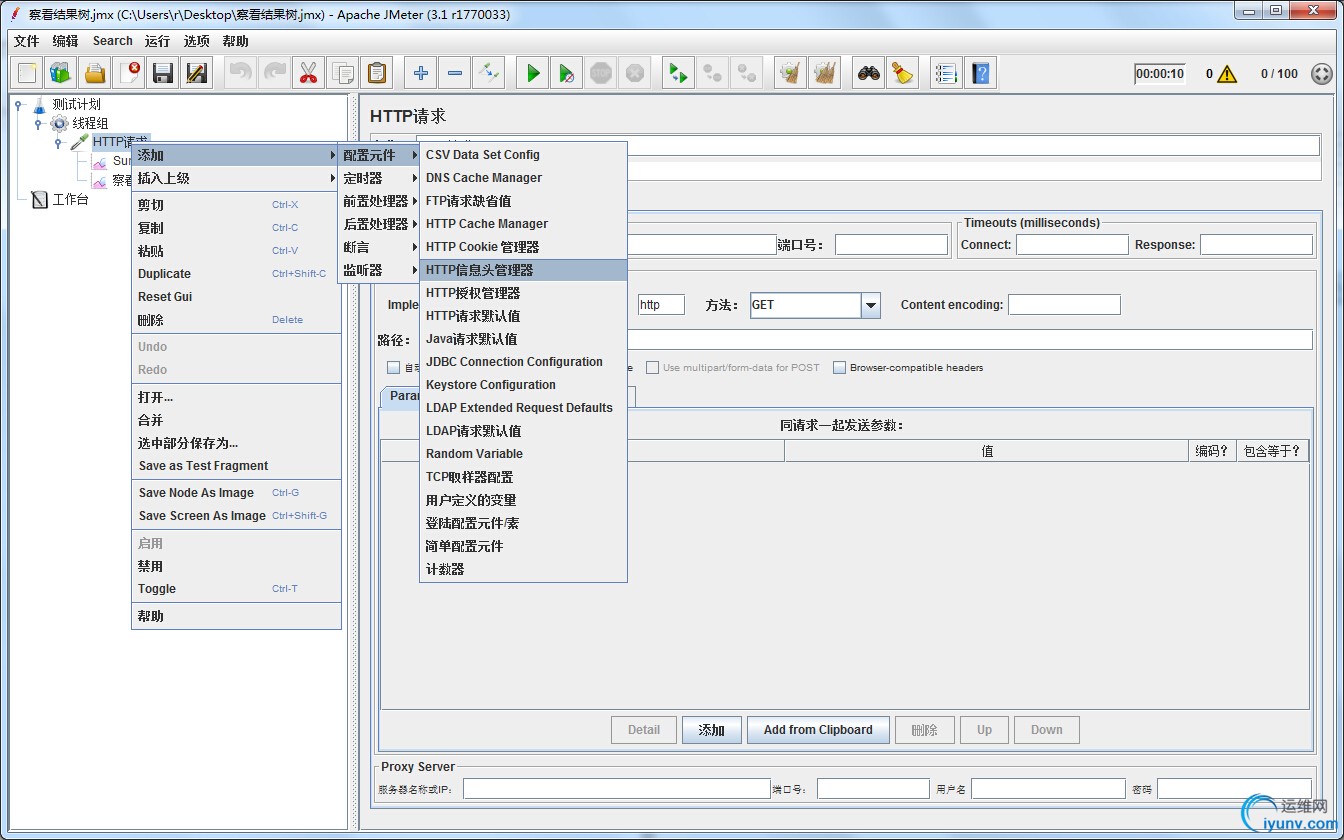Click the Expand All plus icon
The width and height of the screenshot is (1344, 840).
(x=421, y=73)
